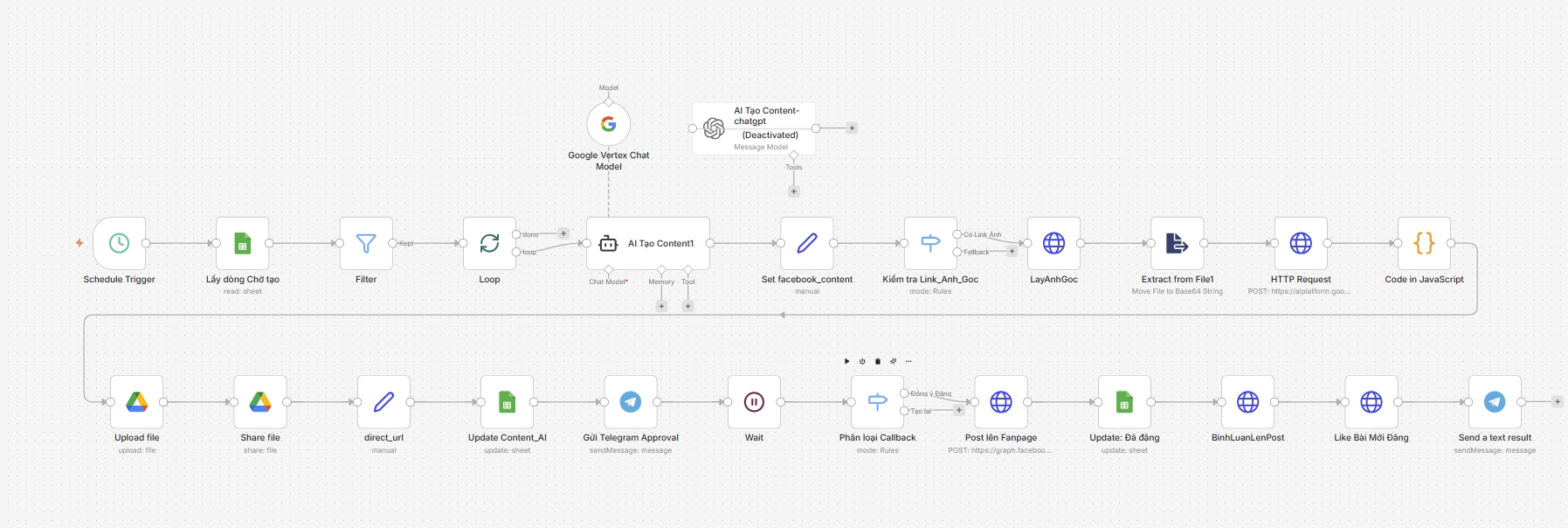Open the AI Tạo Content1 agent node
Image resolution: width=1568 pixels, height=528 pixels.
pos(648,243)
